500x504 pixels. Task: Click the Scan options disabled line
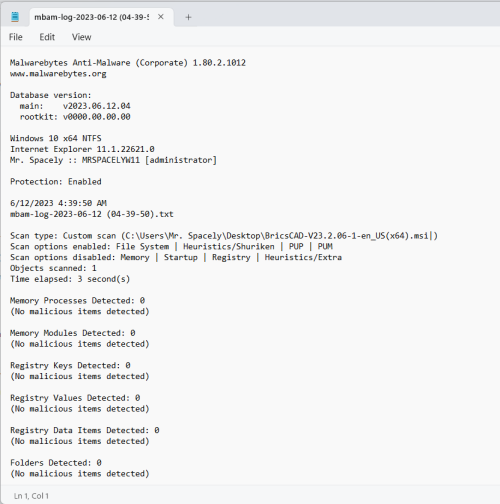(176, 257)
